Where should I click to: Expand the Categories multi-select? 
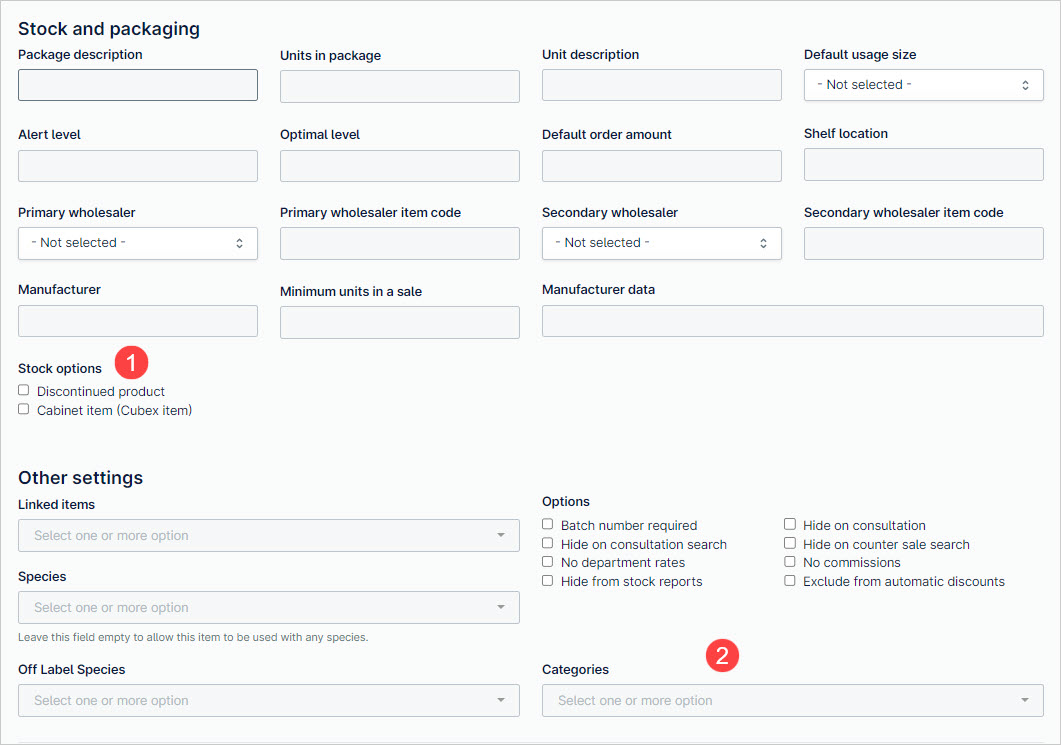792,700
